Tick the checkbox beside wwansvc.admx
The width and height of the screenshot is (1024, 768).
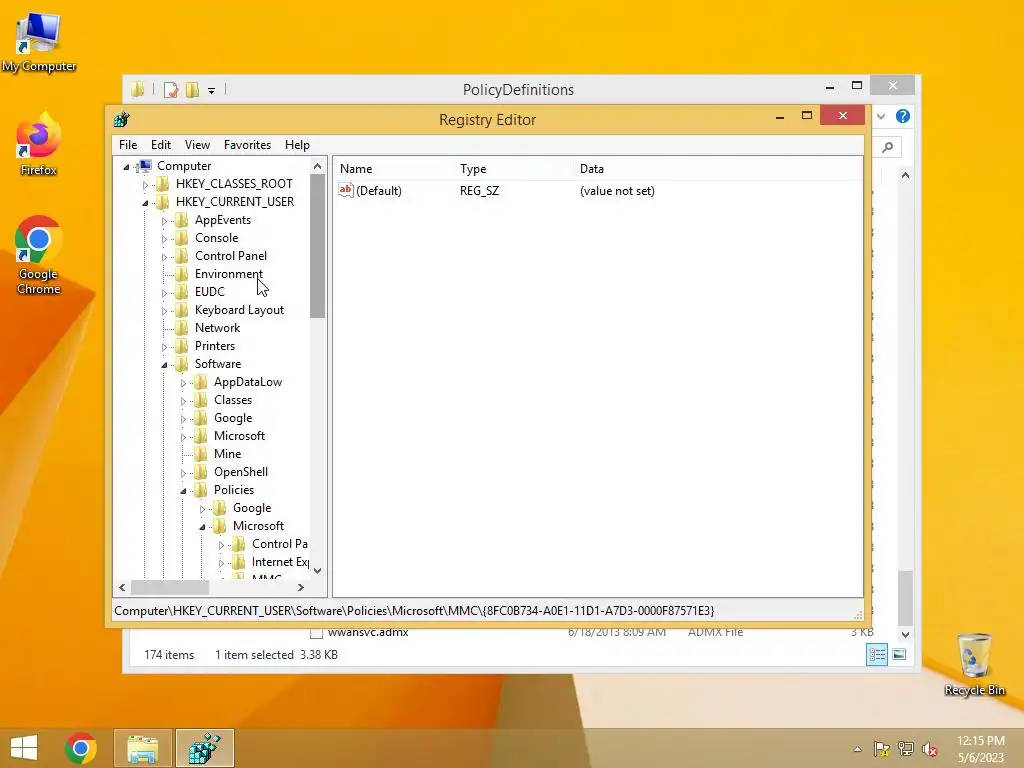[x=317, y=632]
